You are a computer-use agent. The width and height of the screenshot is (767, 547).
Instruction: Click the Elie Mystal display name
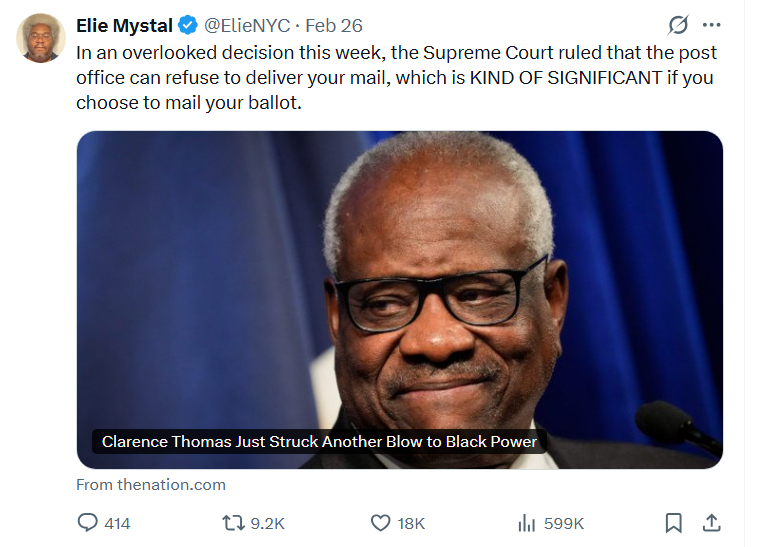pyautogui.click(x=124, y=26)
